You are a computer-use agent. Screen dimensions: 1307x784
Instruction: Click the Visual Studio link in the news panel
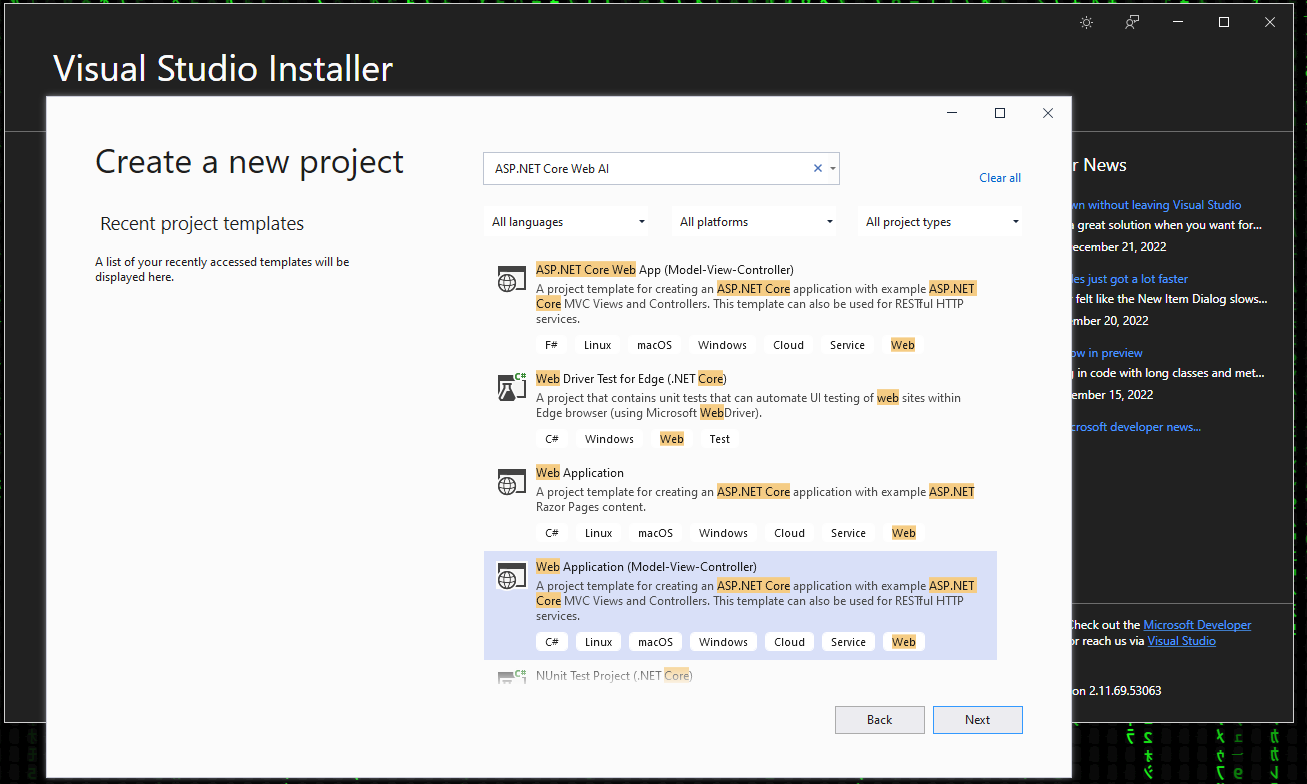pos(1181,641)
